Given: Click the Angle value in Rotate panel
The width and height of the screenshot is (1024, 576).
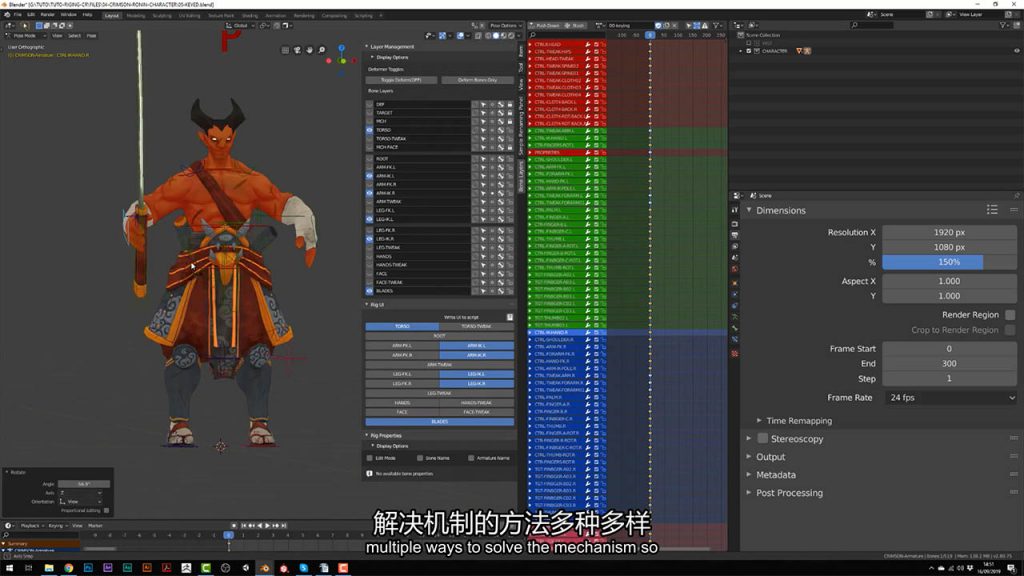Looking at the screenshot, I should (x=84, y=484).
